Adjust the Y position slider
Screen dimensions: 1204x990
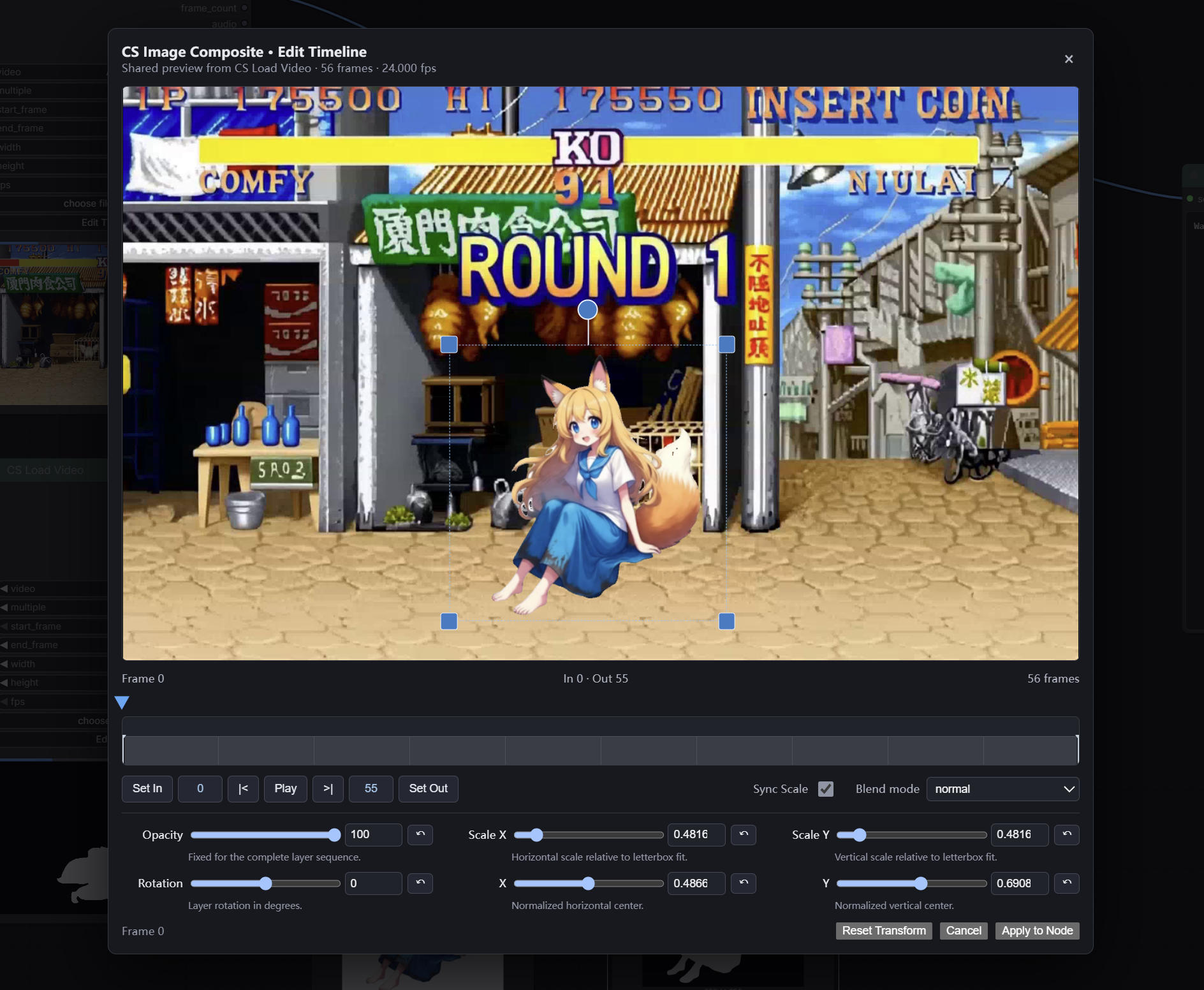click(x=912, y=883)
